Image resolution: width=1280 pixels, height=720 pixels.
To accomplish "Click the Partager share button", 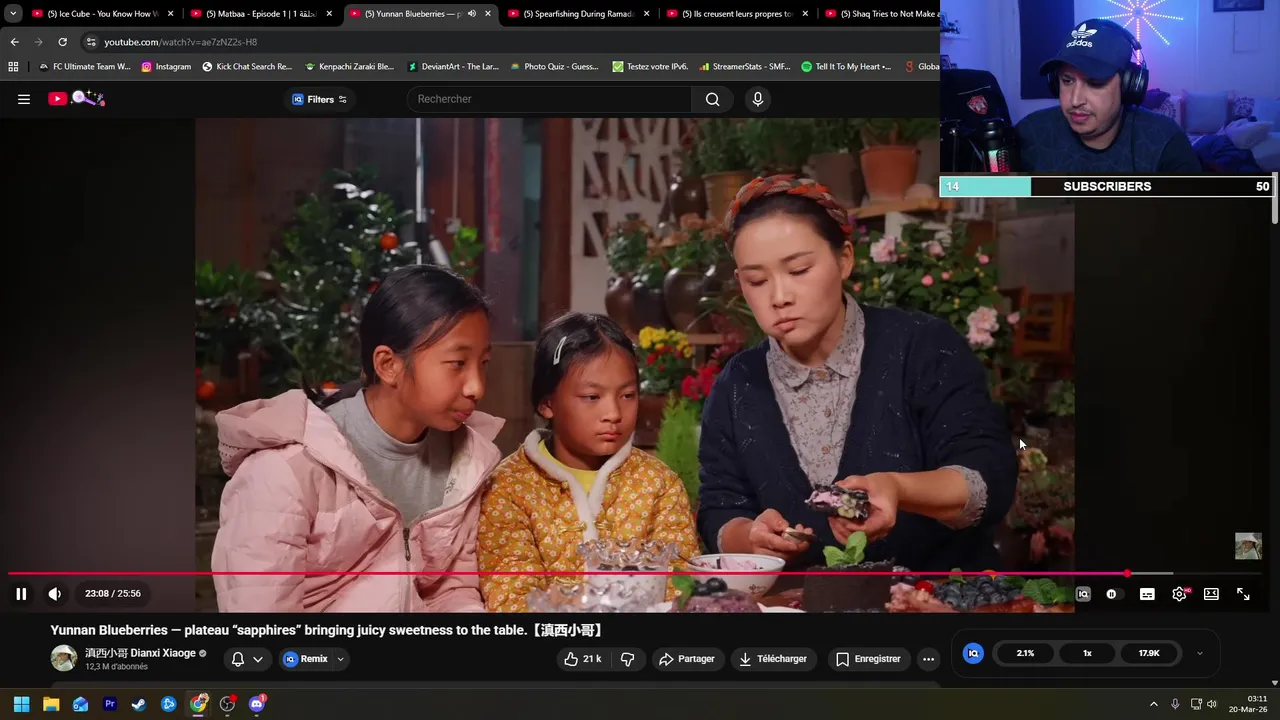I will [686, 659].
